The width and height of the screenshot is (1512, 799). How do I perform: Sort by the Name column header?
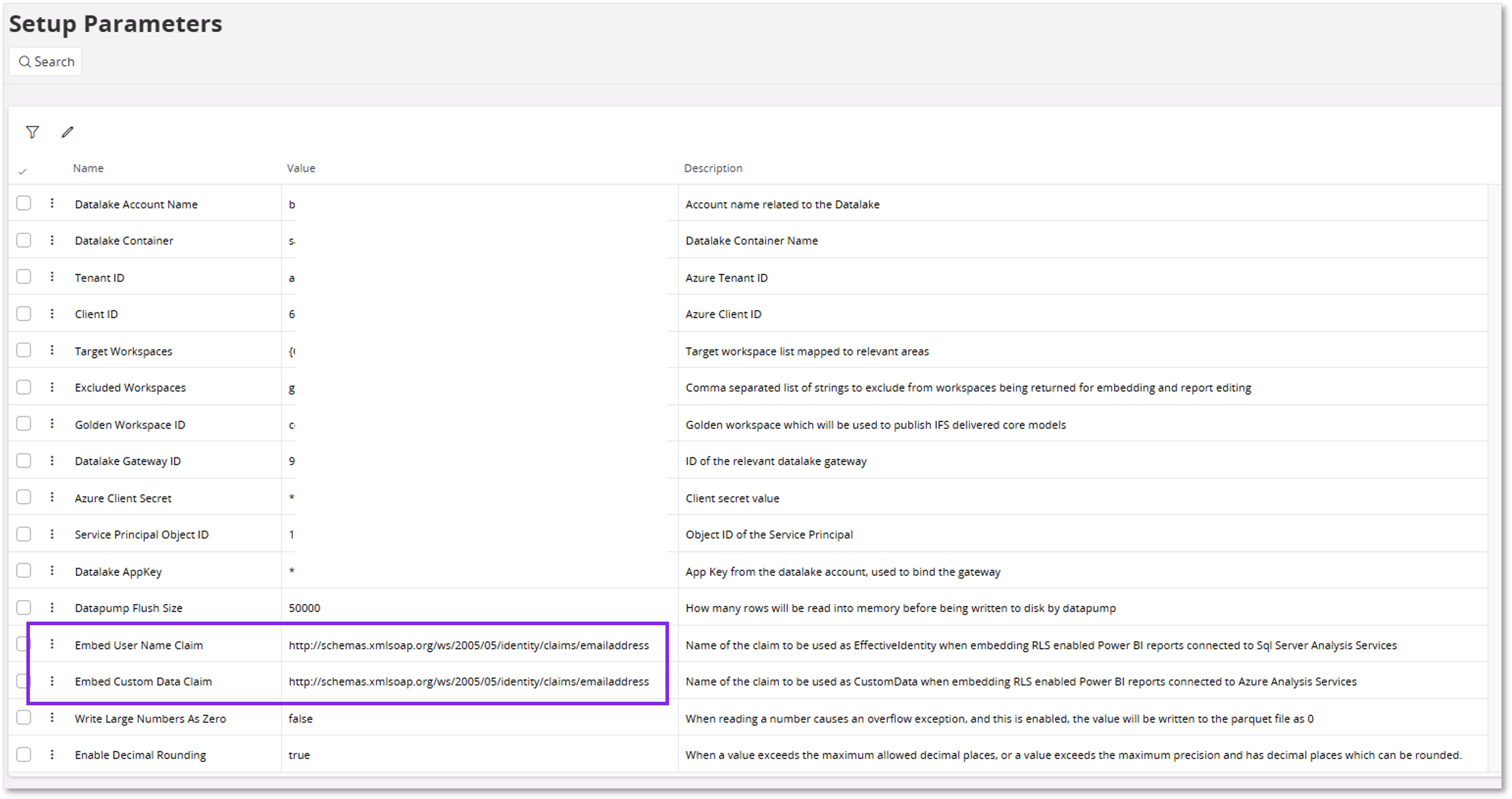point(88,168)
